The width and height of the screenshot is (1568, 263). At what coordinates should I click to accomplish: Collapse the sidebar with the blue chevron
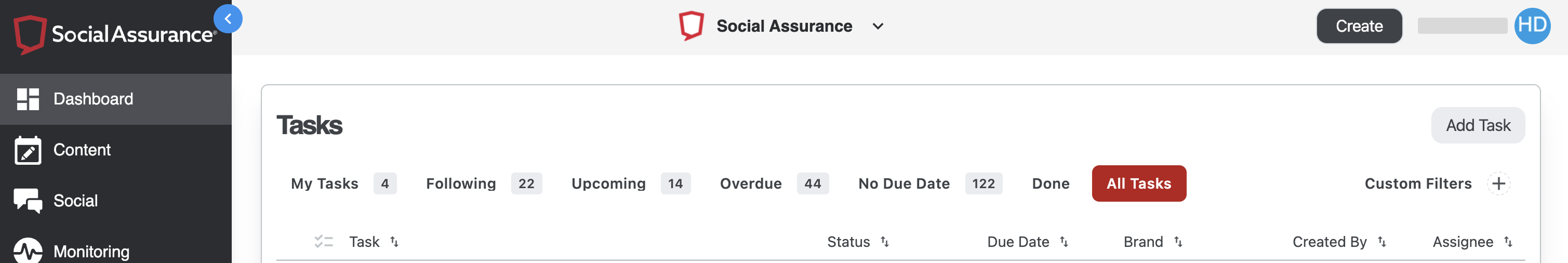[x=228, y=19]
